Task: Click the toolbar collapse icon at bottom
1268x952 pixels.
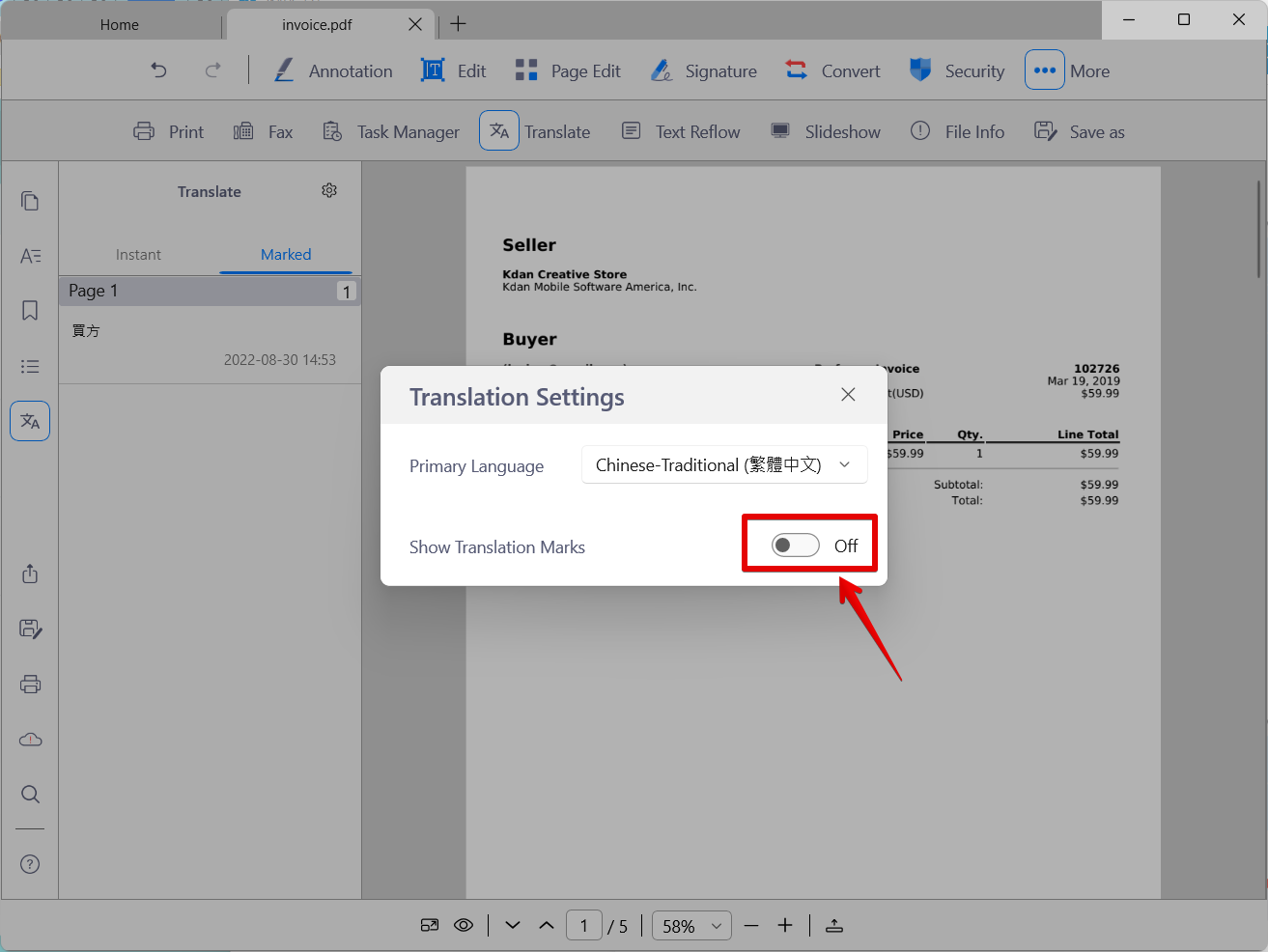Action: coord(834,925)
